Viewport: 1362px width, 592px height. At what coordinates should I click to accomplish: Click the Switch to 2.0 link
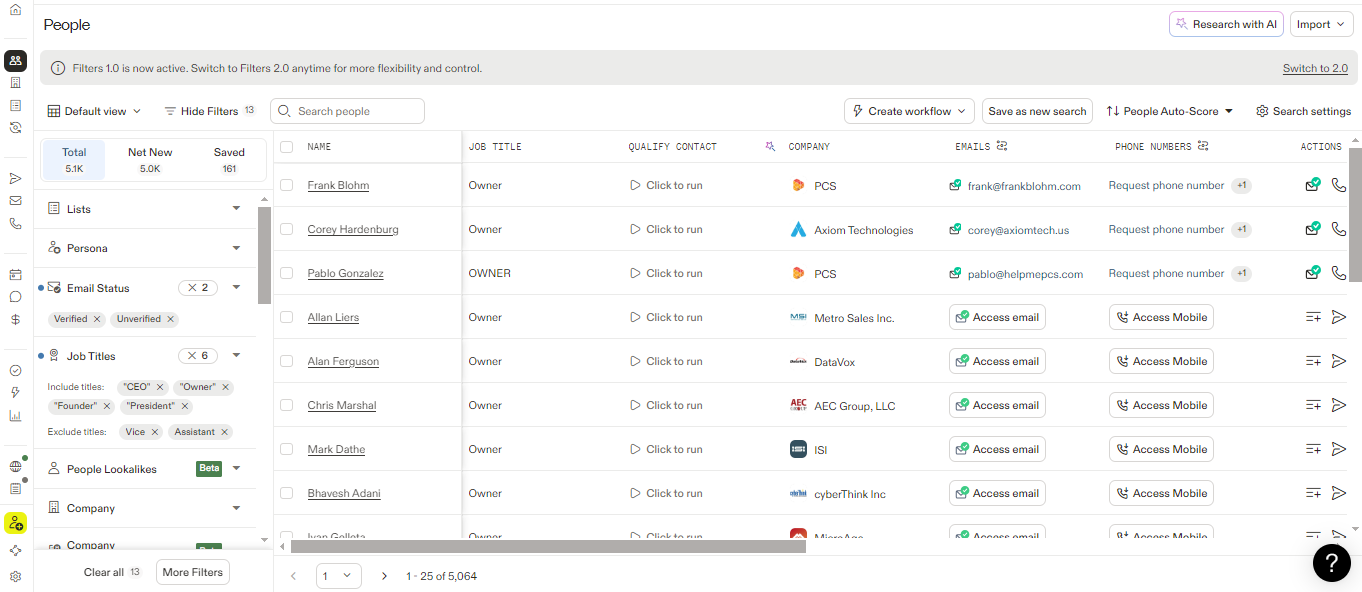pos(1315,68)
